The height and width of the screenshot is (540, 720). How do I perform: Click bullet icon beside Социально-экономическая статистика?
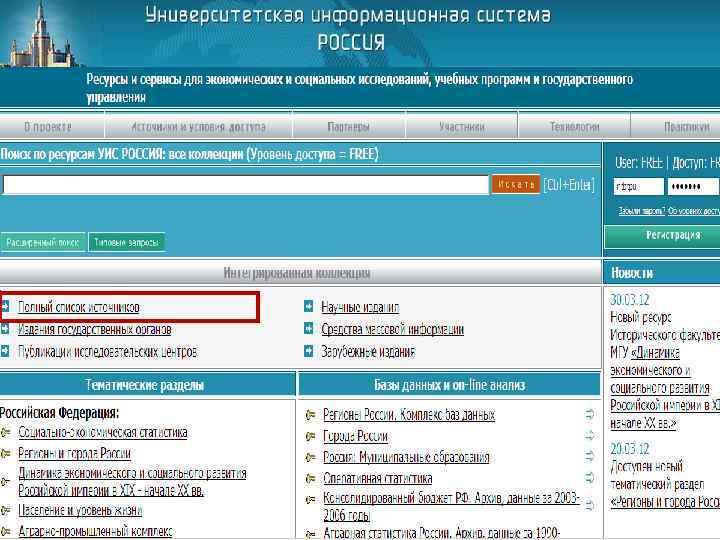(x=6, y=432)
